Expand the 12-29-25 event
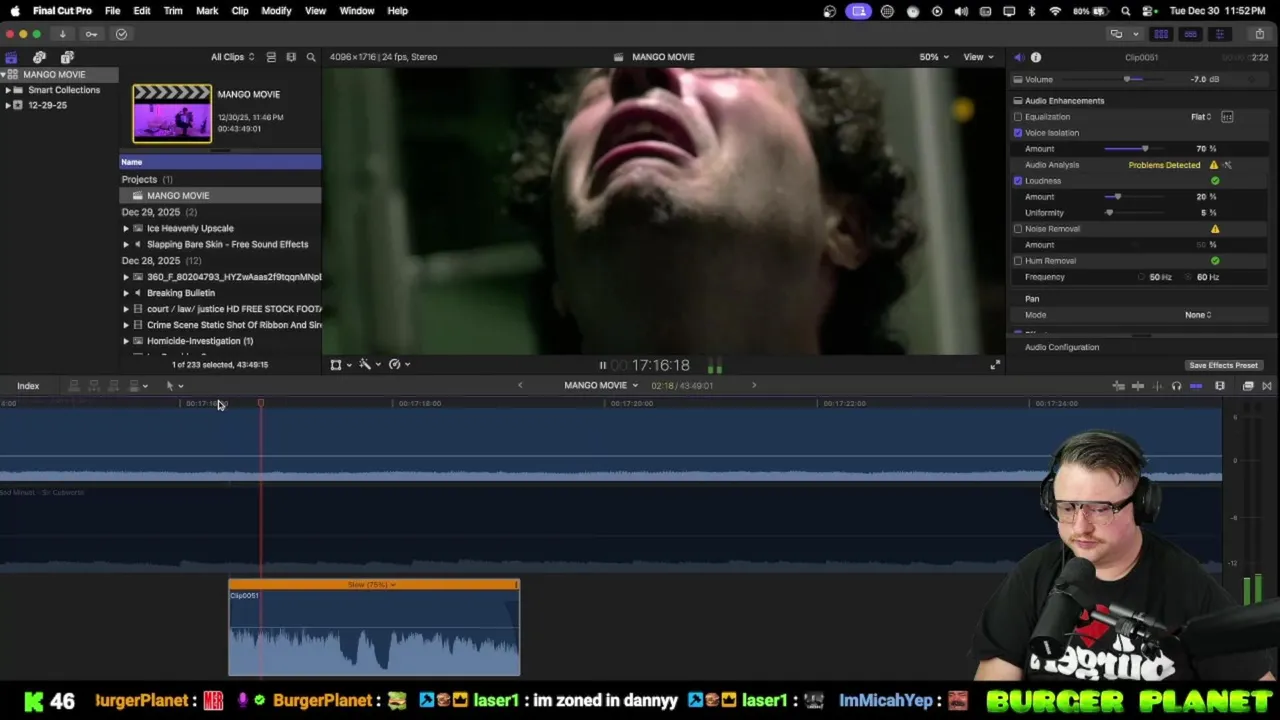 point(8,105)
